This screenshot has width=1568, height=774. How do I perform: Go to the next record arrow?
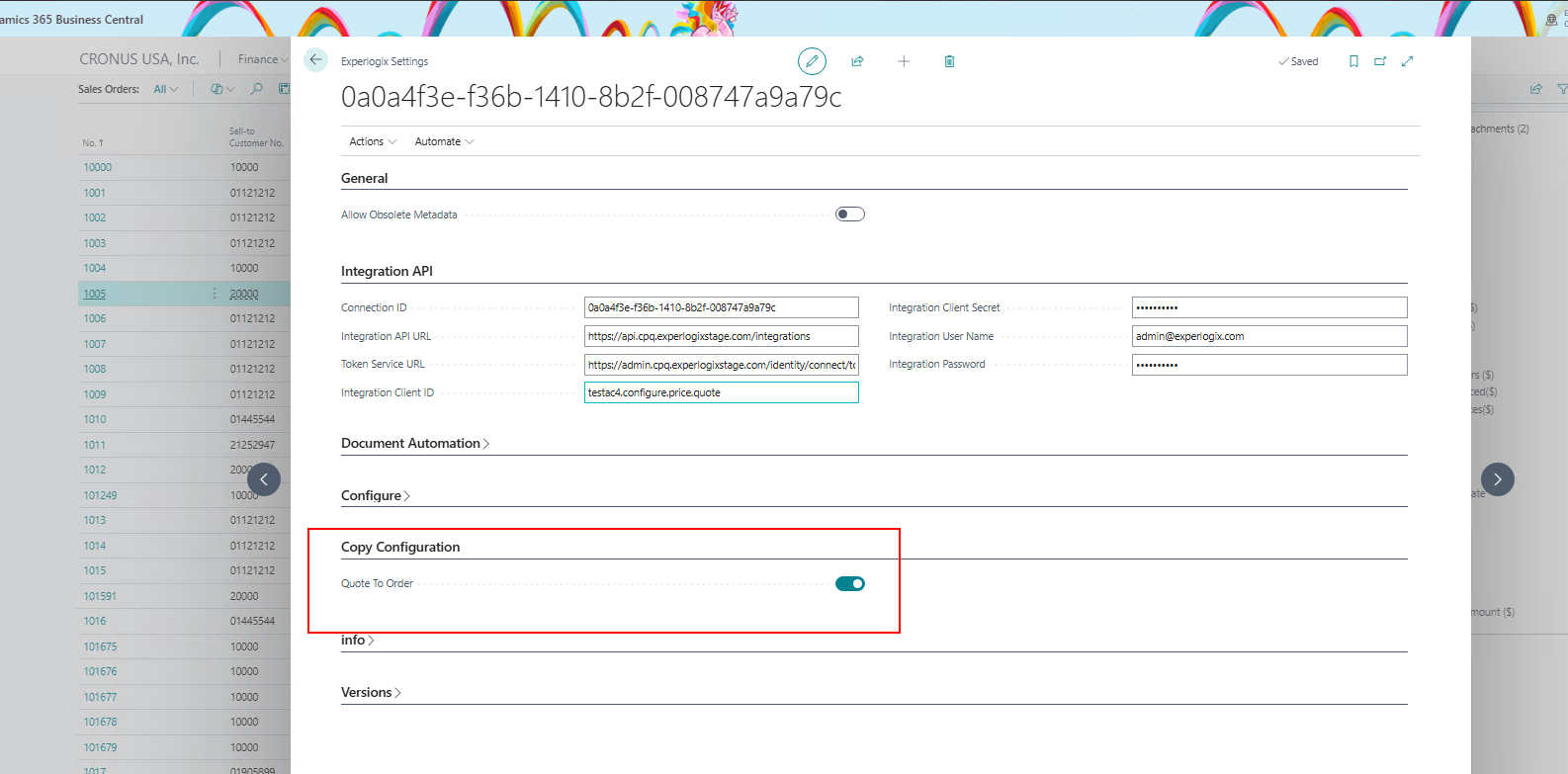(1497, 479)
